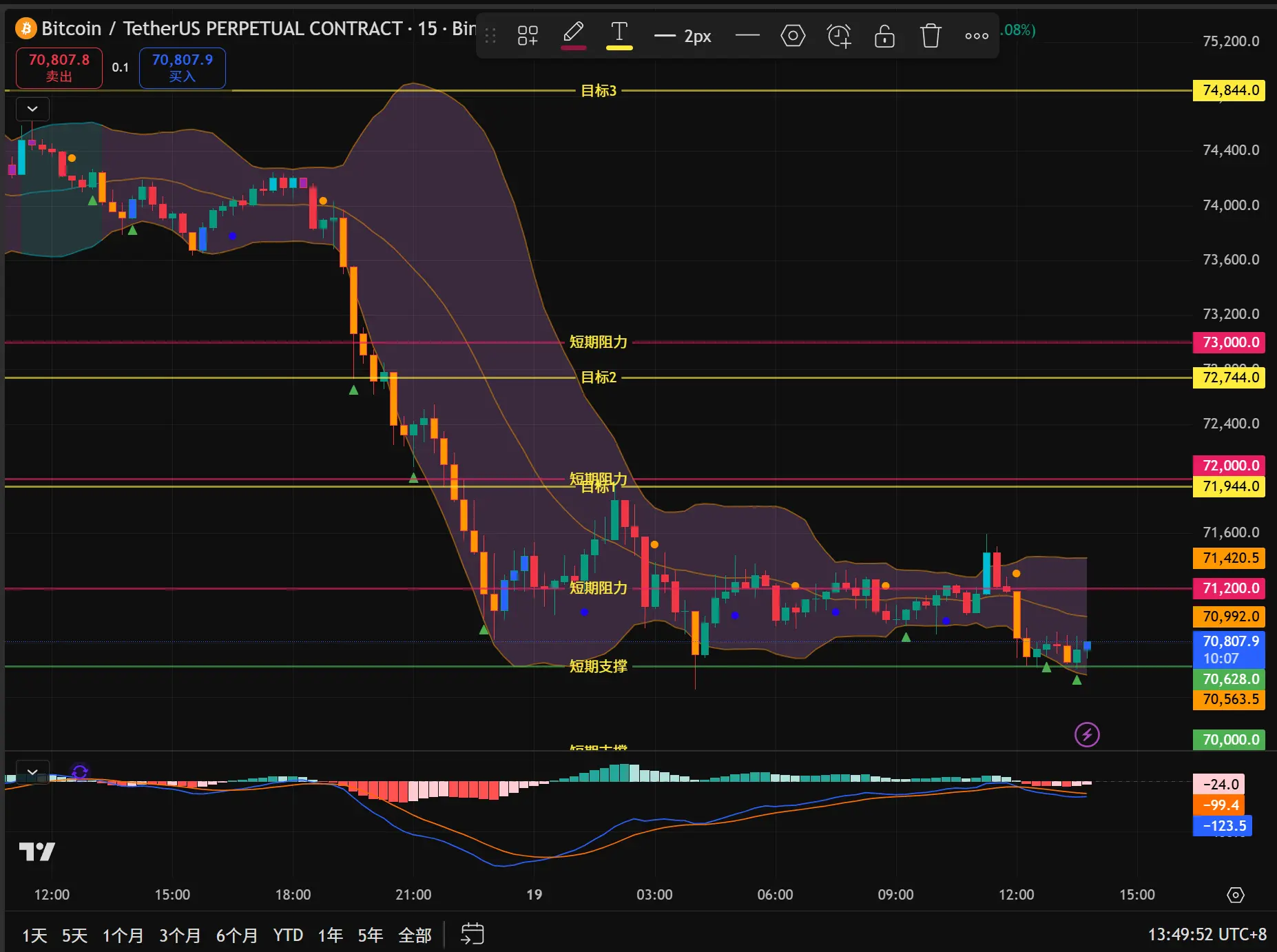Open chart settings gear icon
The image size is (1277, 952).
click(x=1236, y=895)
